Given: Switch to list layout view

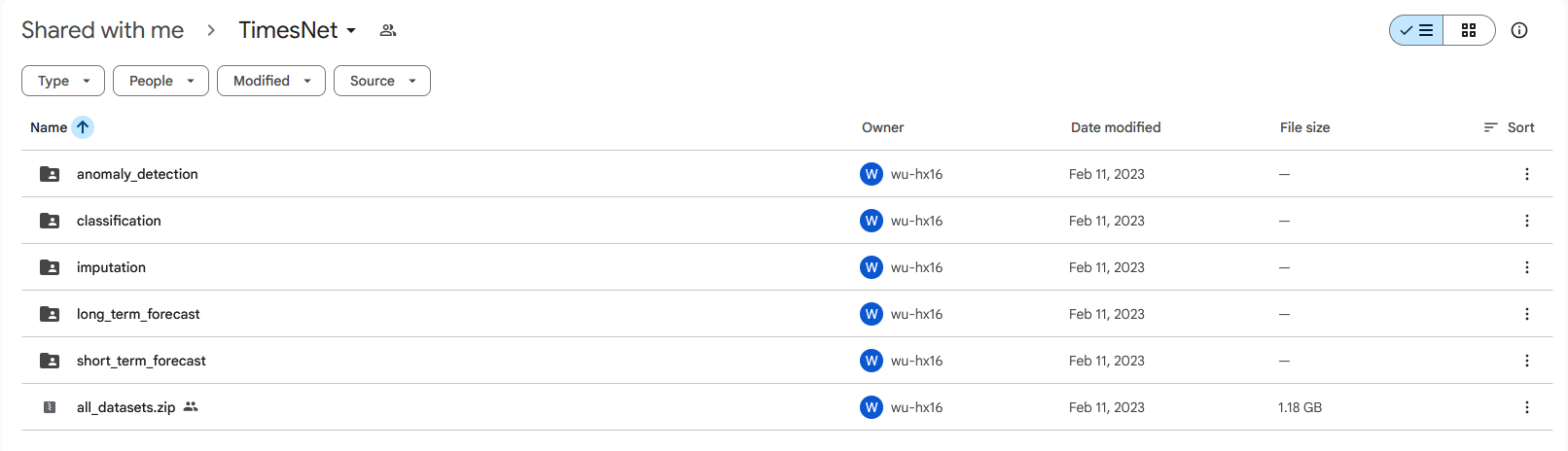Looking at the screenshot, I should [1417, 30].
